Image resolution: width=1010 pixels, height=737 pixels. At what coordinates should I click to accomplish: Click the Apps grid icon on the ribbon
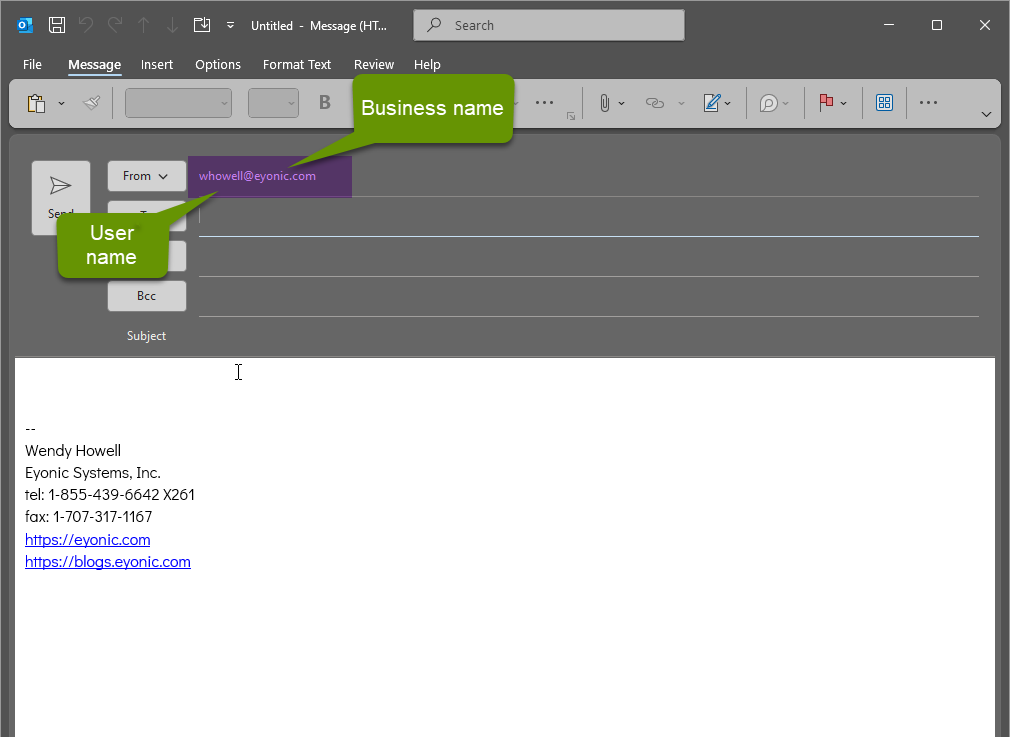click(x=884, y=103)
